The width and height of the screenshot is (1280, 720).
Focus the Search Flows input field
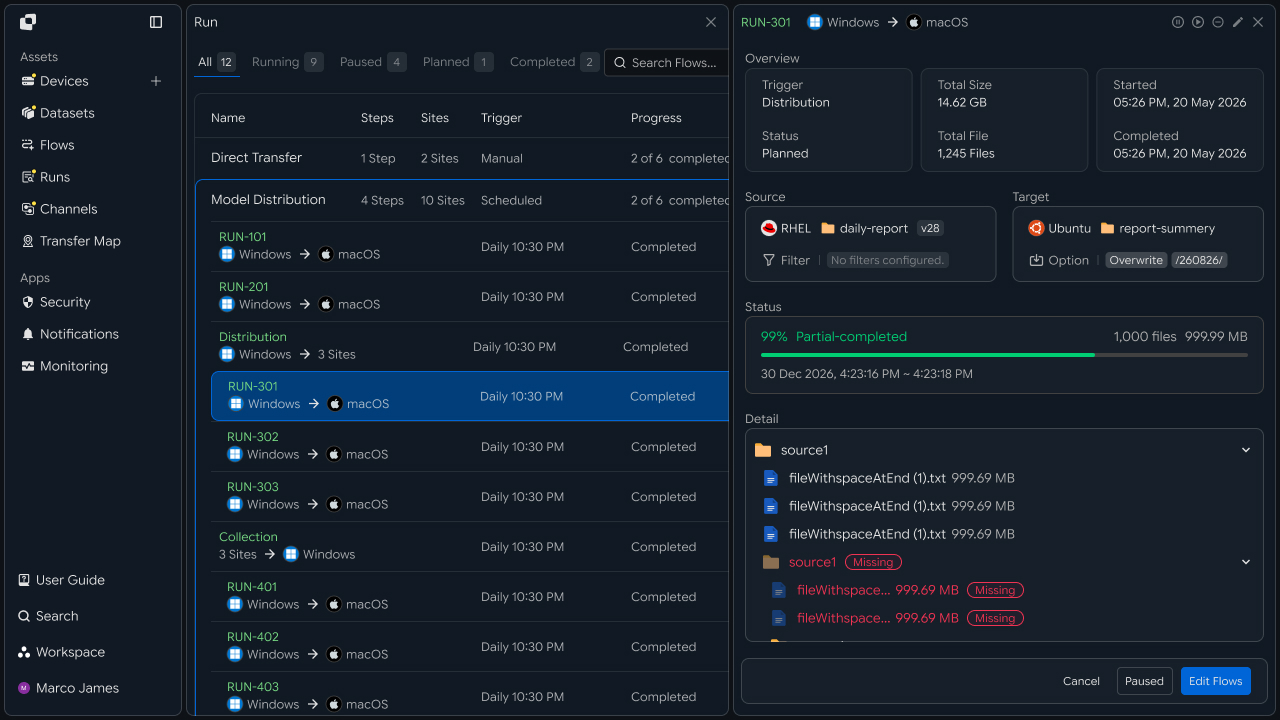coord(667,62)
